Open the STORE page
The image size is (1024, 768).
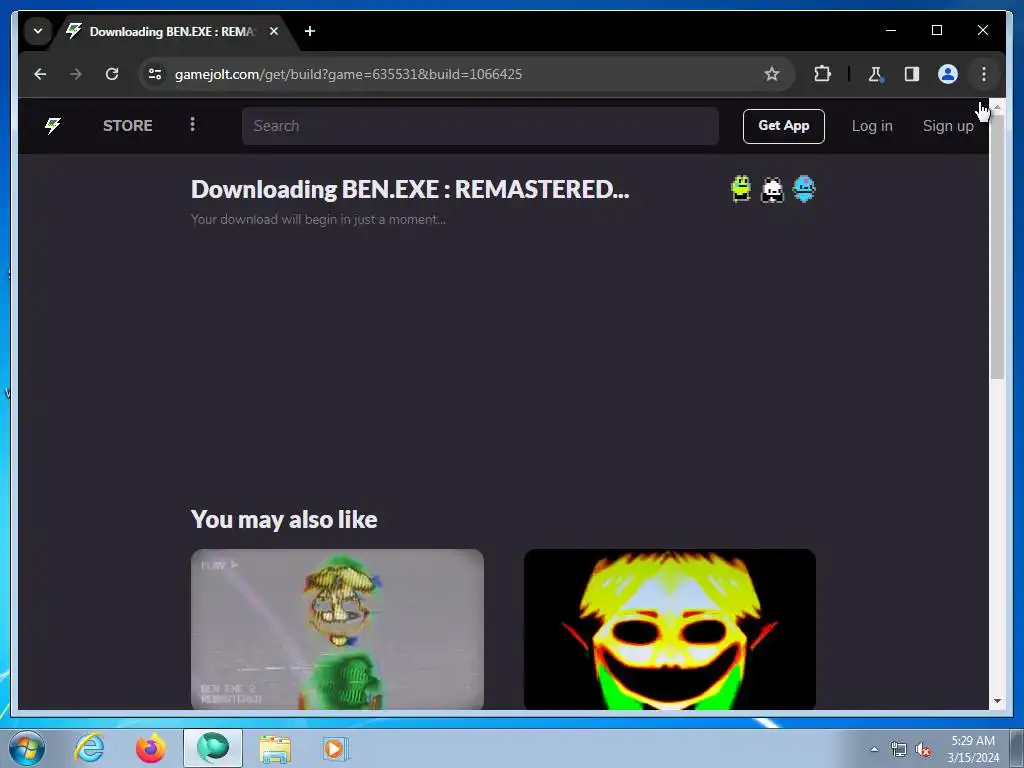pyautogui.click(x=127, y=125)
